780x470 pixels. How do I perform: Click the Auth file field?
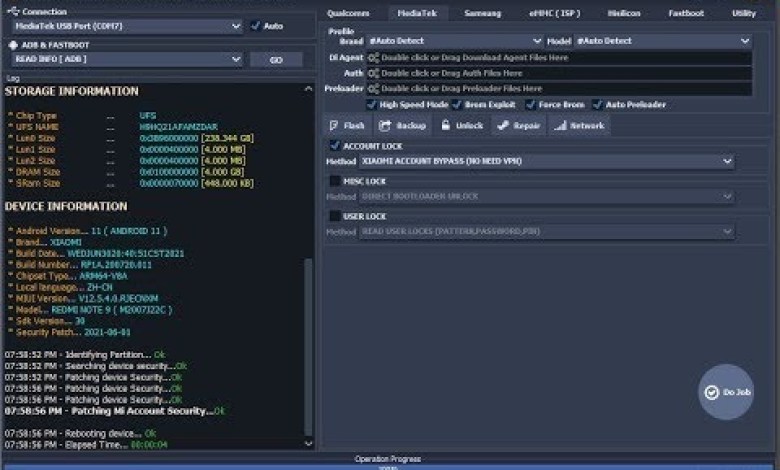tap(559, 73)
